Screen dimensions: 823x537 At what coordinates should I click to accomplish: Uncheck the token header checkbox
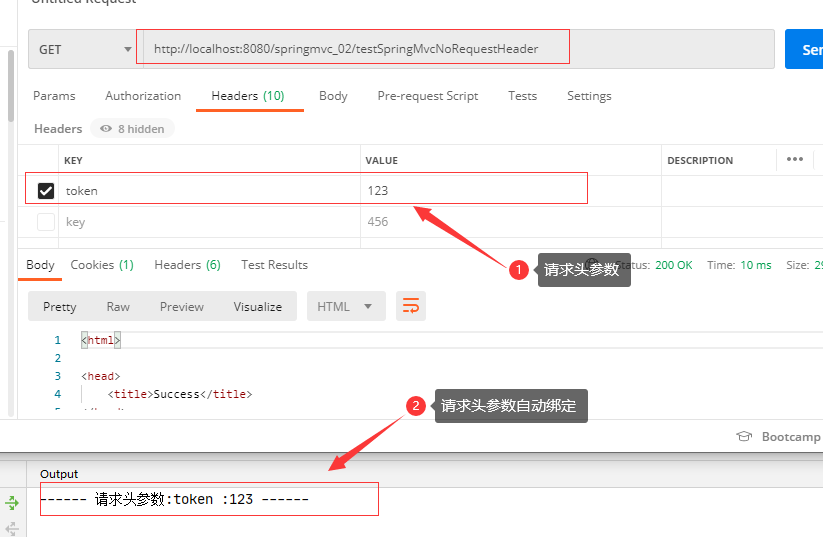[46, 191]
